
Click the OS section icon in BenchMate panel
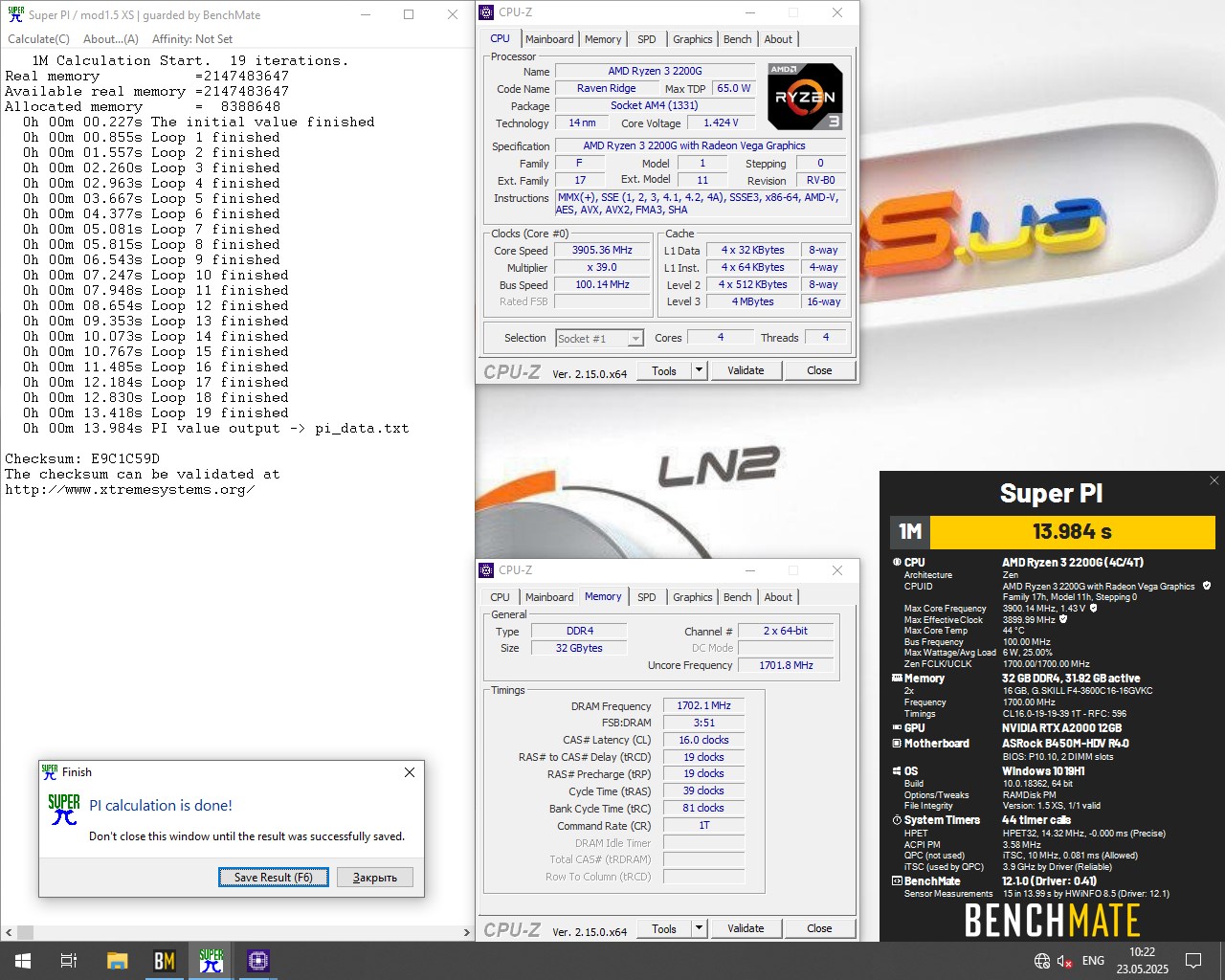coord(897,771)
